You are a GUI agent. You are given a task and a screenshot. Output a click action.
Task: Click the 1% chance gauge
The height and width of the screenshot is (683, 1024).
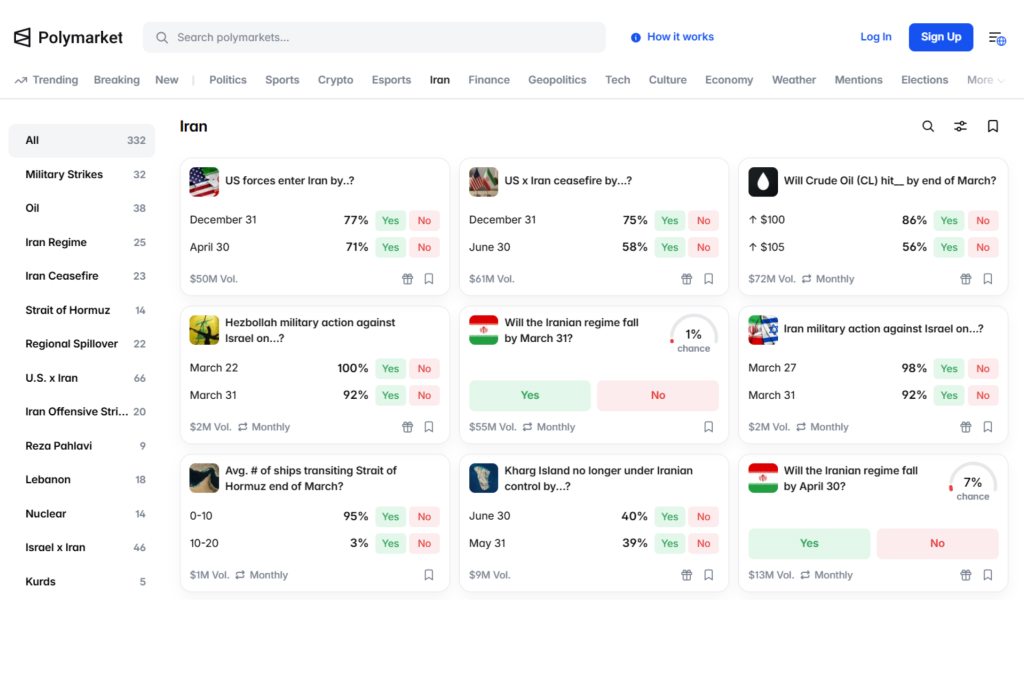pyautogui.click(x=693, y=336)
